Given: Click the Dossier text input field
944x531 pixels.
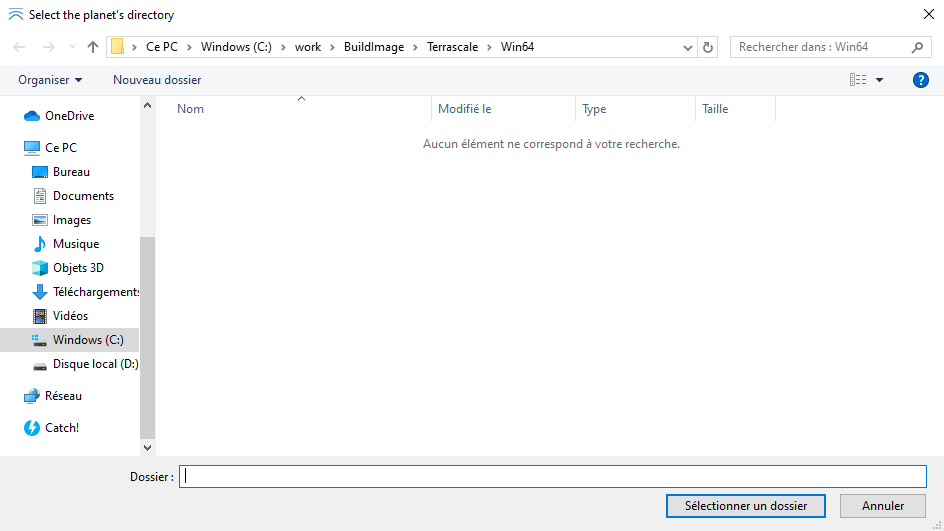Looking at the screenshot, I should pyautogui.click(x=553, y=477).
